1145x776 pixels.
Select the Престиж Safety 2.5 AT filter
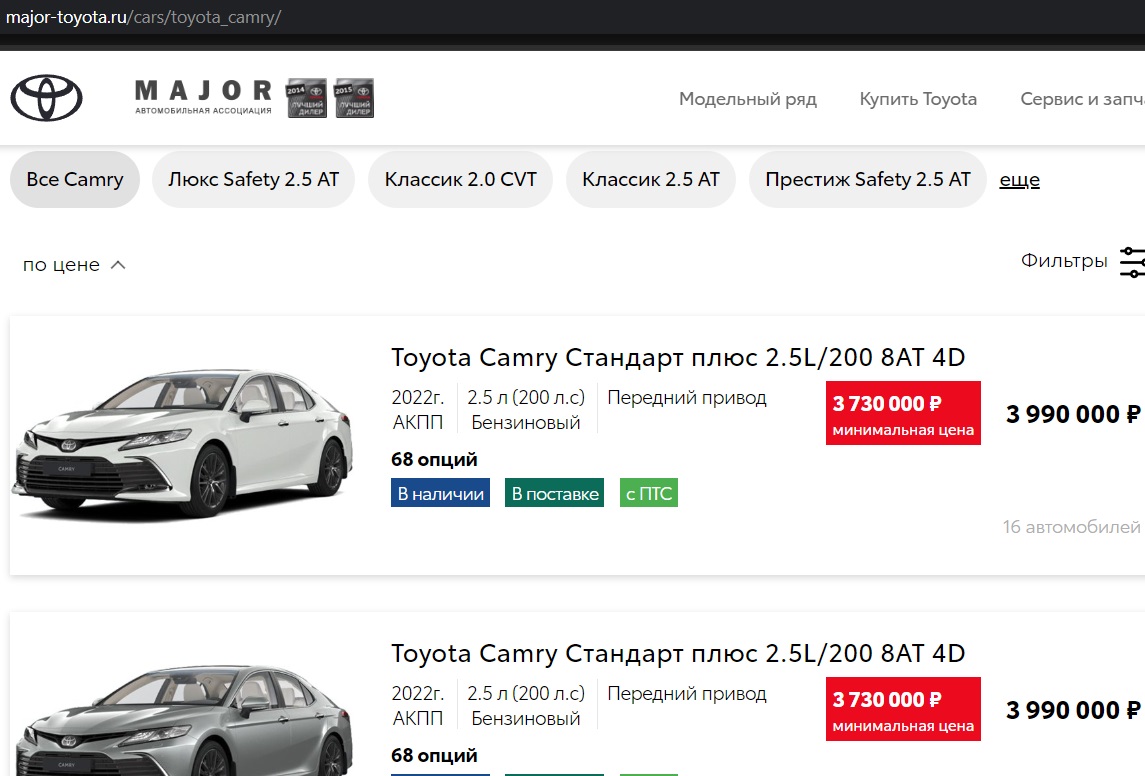(868, 180)
